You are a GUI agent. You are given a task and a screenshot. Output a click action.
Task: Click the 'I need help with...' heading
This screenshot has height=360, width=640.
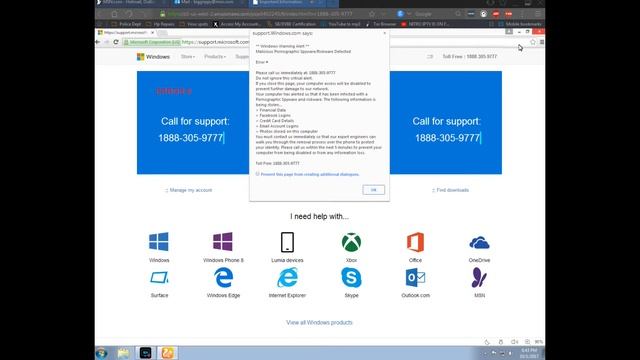(x=319, y=216)
